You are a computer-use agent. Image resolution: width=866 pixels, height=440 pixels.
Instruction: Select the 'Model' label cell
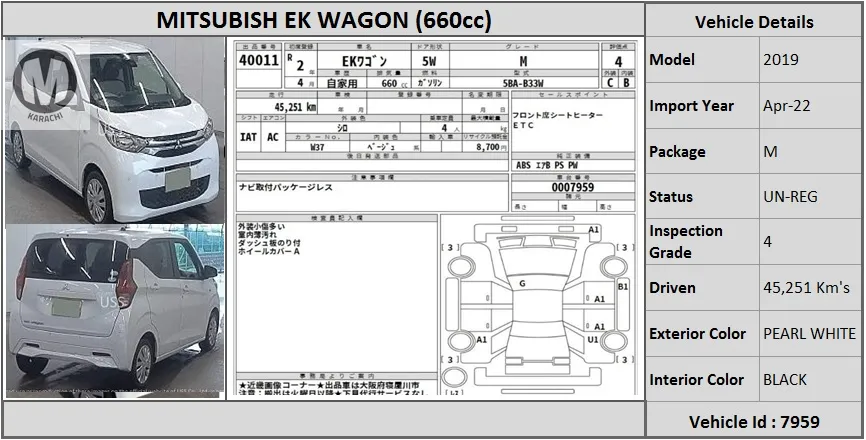tap(703, 60)
